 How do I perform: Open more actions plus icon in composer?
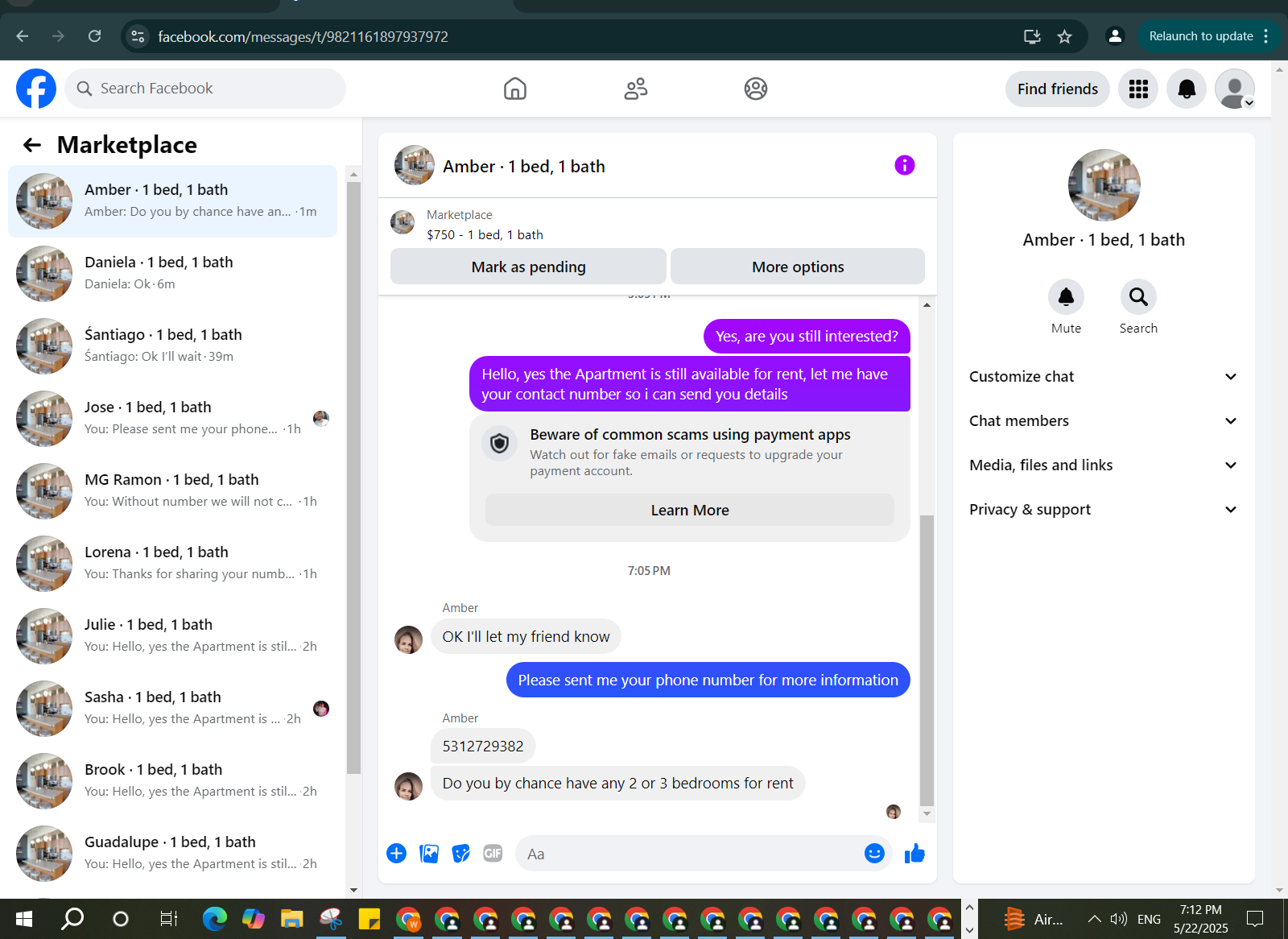coord(396,854)
